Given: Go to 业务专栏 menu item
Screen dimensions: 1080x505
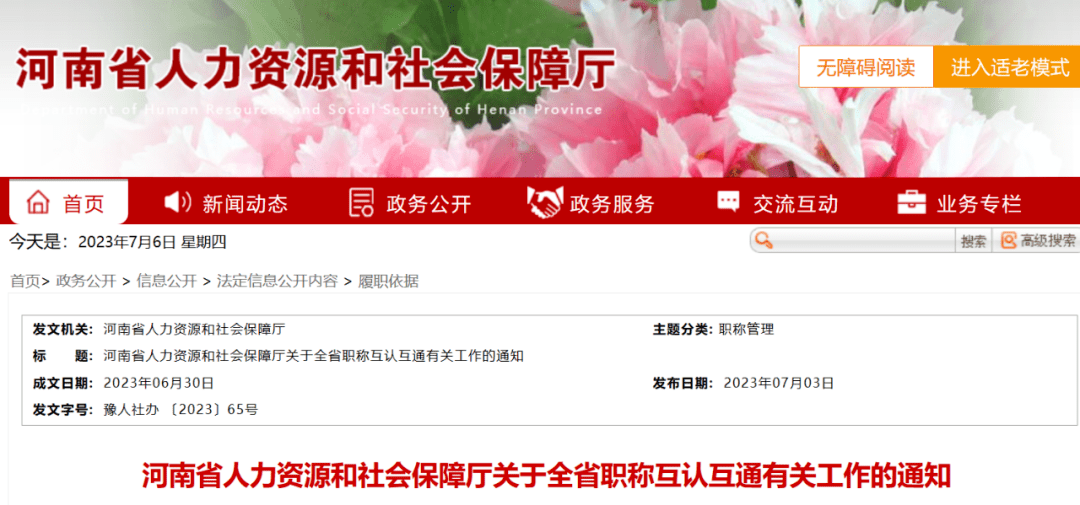Looking at the screenshot, I should [x=959, y=203].
